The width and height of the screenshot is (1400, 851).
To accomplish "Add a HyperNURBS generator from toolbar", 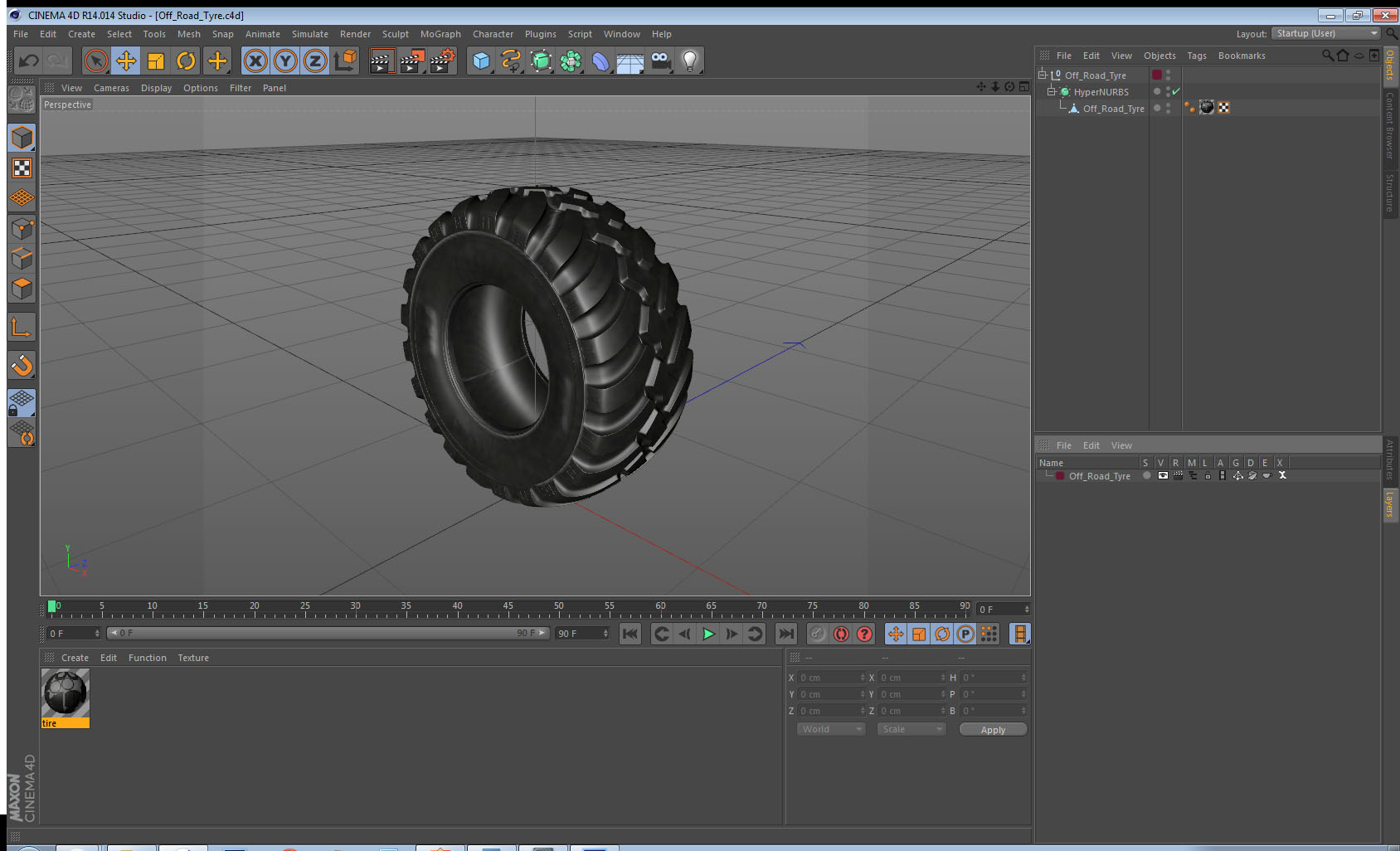I will [541, 61].
